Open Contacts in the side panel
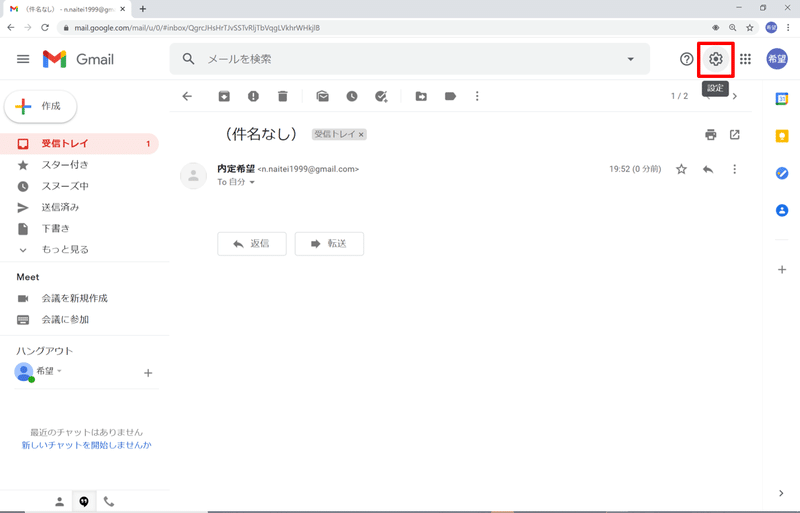 (x=782, y=210)
